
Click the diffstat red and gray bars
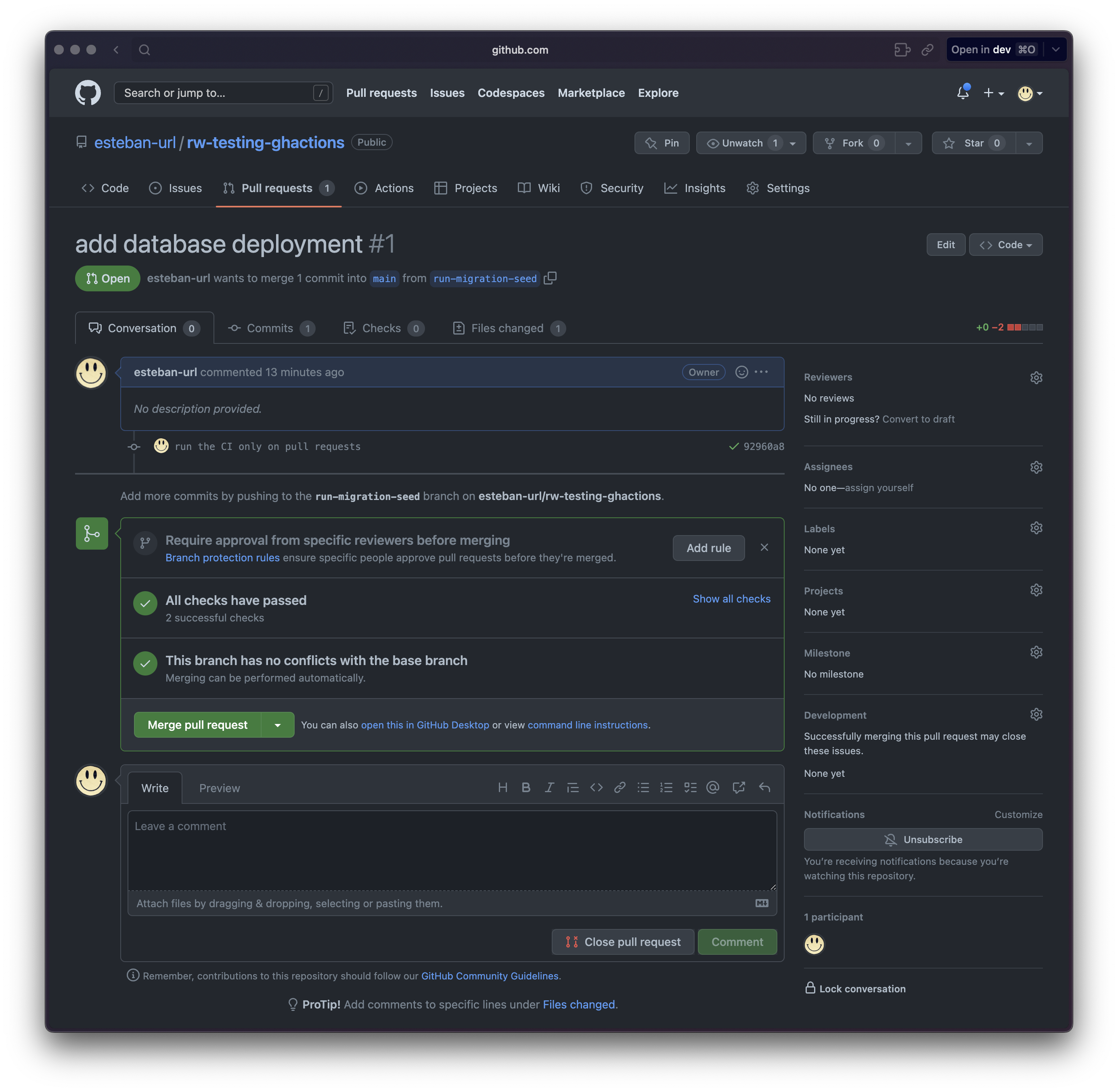click(x=1024, y=328)
